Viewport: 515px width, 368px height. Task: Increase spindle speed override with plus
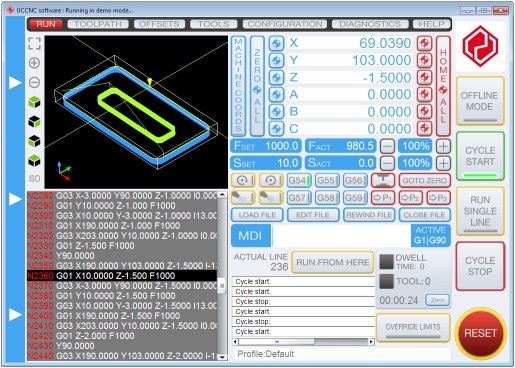[x=443, y=163]
